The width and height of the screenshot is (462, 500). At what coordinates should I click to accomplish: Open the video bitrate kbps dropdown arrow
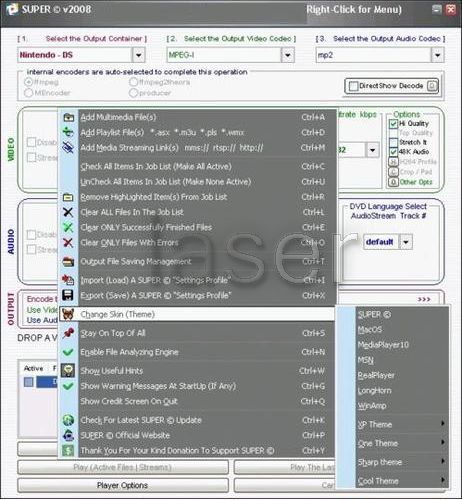(x=373, y=150)
